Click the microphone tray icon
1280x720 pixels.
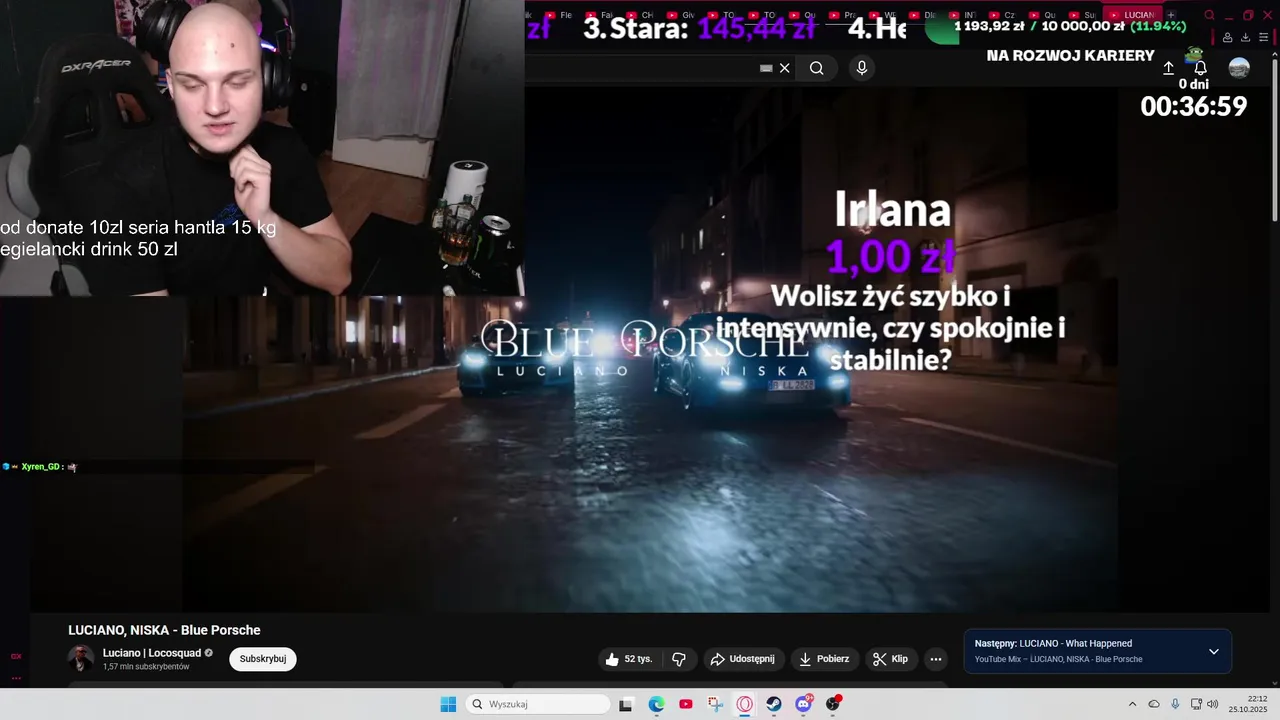1175,704
